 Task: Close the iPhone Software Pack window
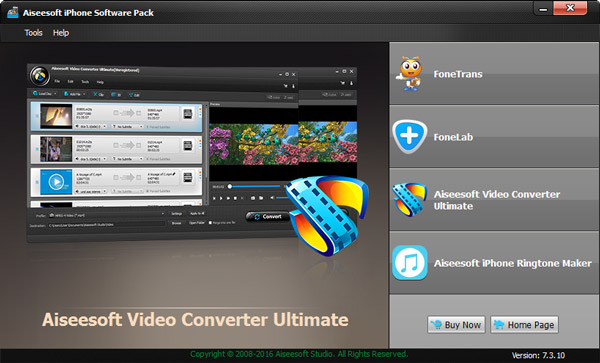pyautogui.click(x=570, y=8)
